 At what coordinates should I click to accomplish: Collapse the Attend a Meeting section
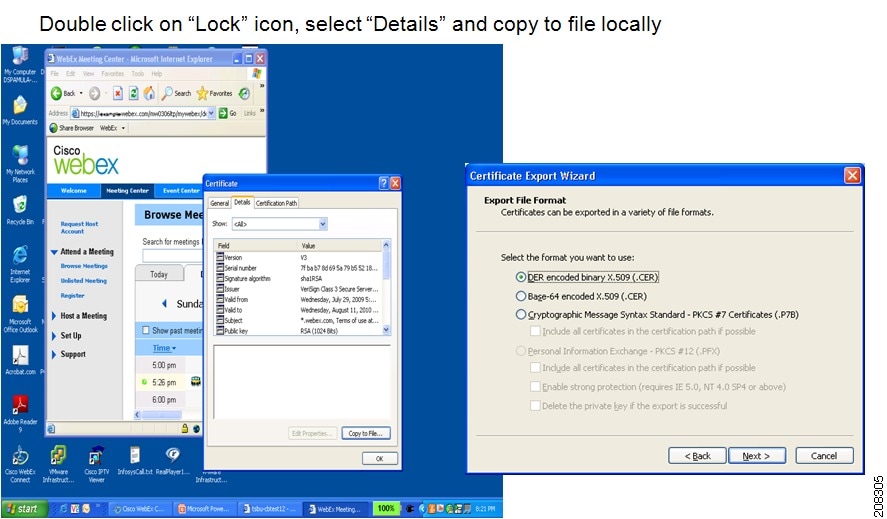tap(54, 252)
